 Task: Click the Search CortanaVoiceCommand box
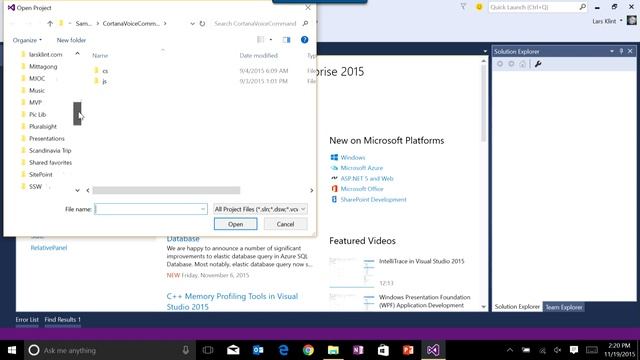(256, 24)
